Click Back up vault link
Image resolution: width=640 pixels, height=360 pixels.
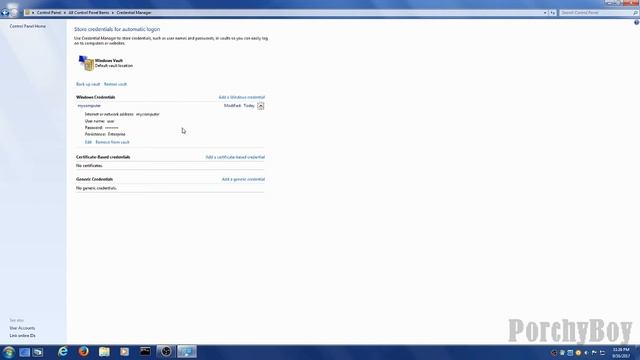click(x=88, y=84)
